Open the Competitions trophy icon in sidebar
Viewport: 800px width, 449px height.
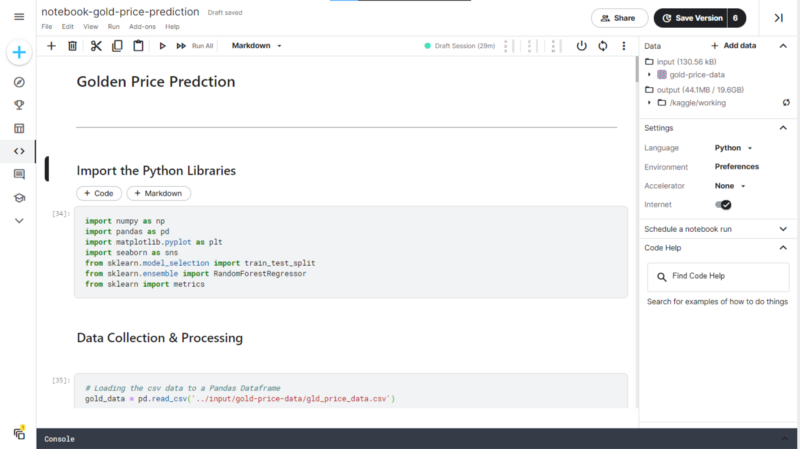19,105
